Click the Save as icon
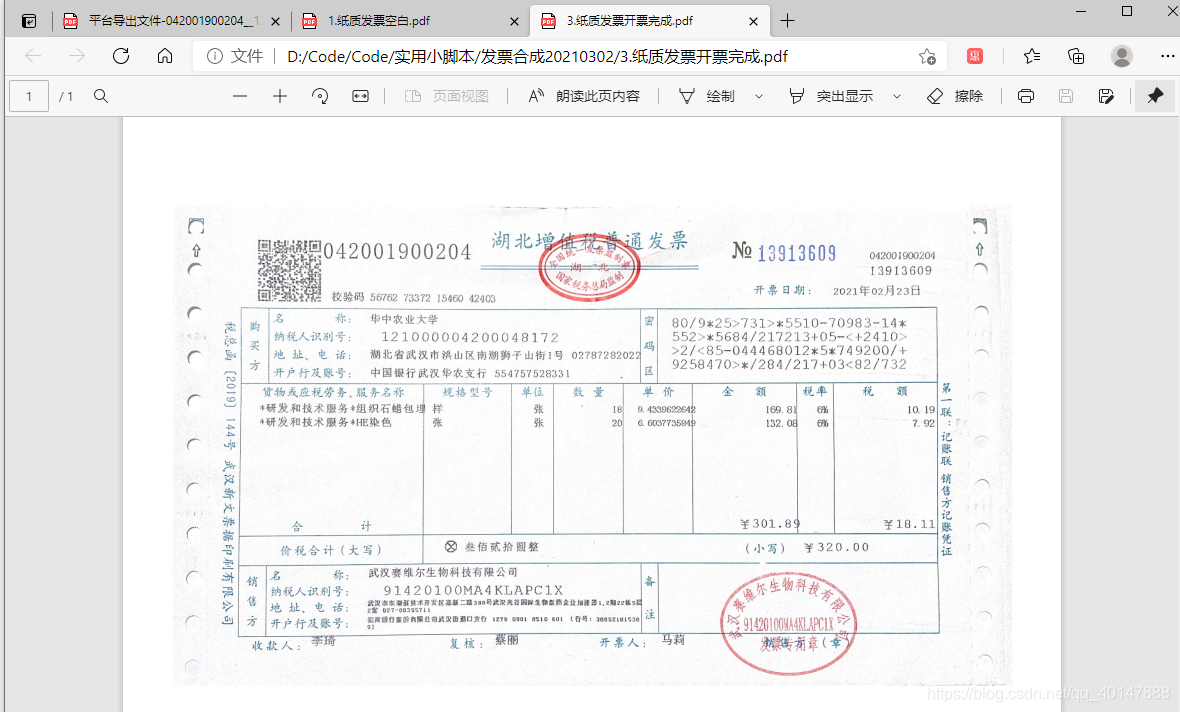Viewport: 1180px width, 712px height. point(1105,96)
